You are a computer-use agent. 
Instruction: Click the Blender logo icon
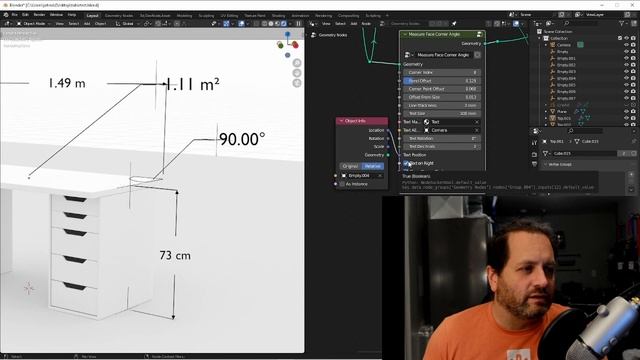(x=6, y=15)
